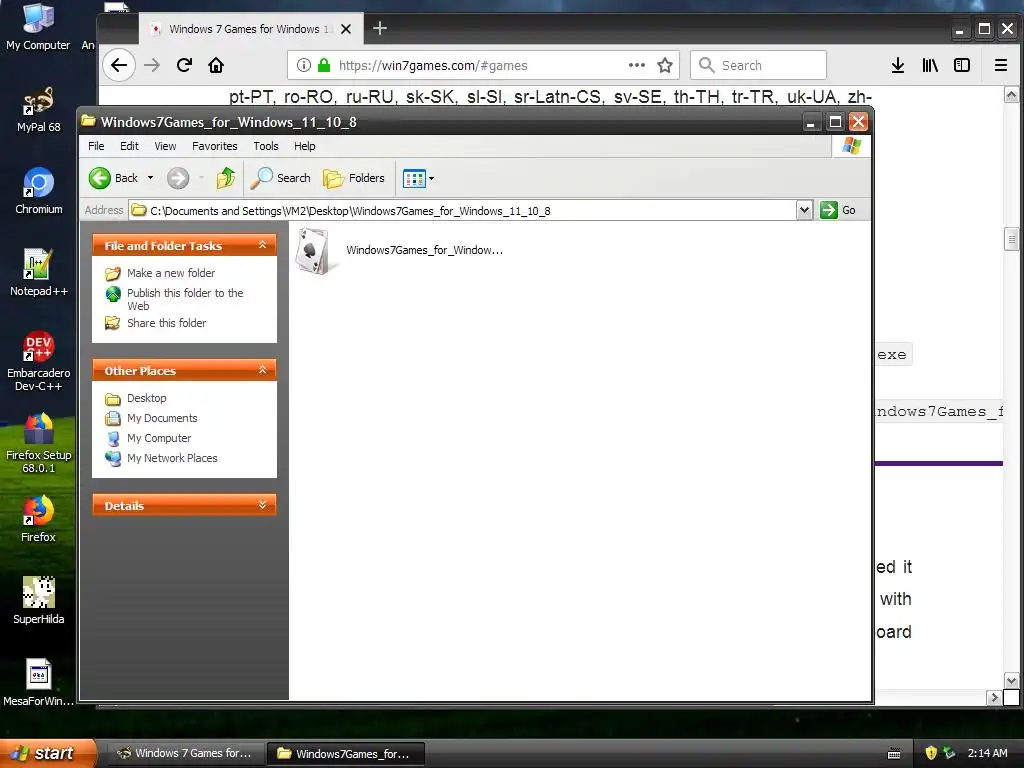1024x768 pixels.
Task: Click Publish this folder to the Web
Action: 185,299
